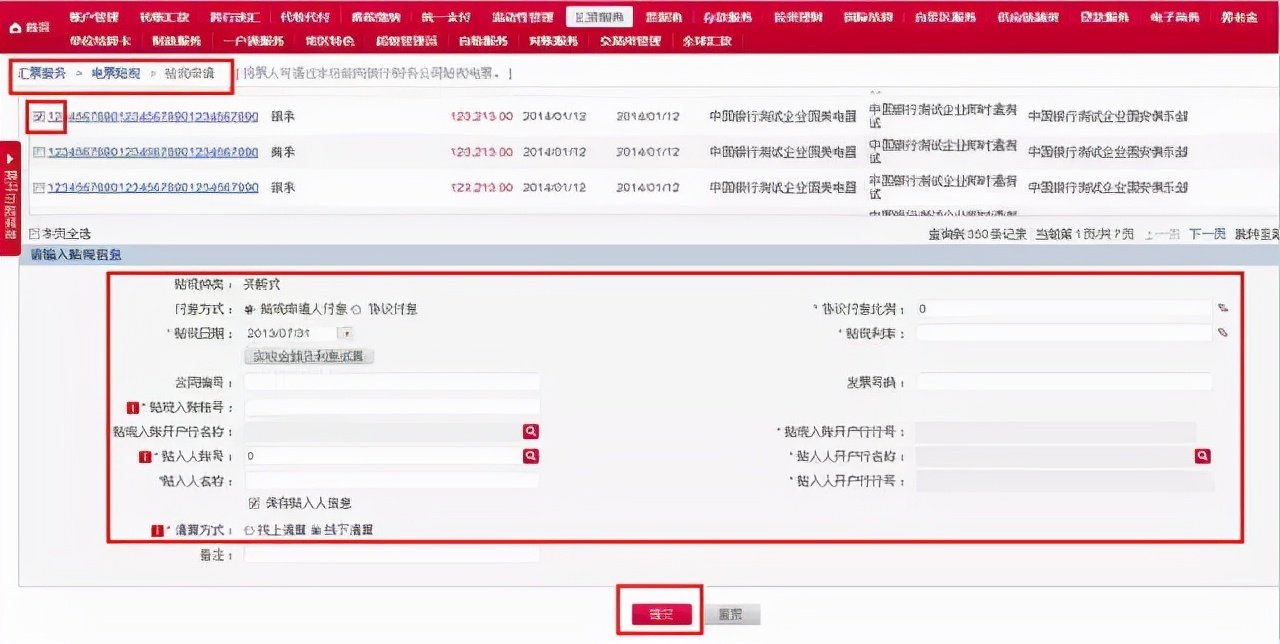Toggle the 保存贴入人信息 checkbox
The image size is (1280, 644).
[x=254, y=502]
